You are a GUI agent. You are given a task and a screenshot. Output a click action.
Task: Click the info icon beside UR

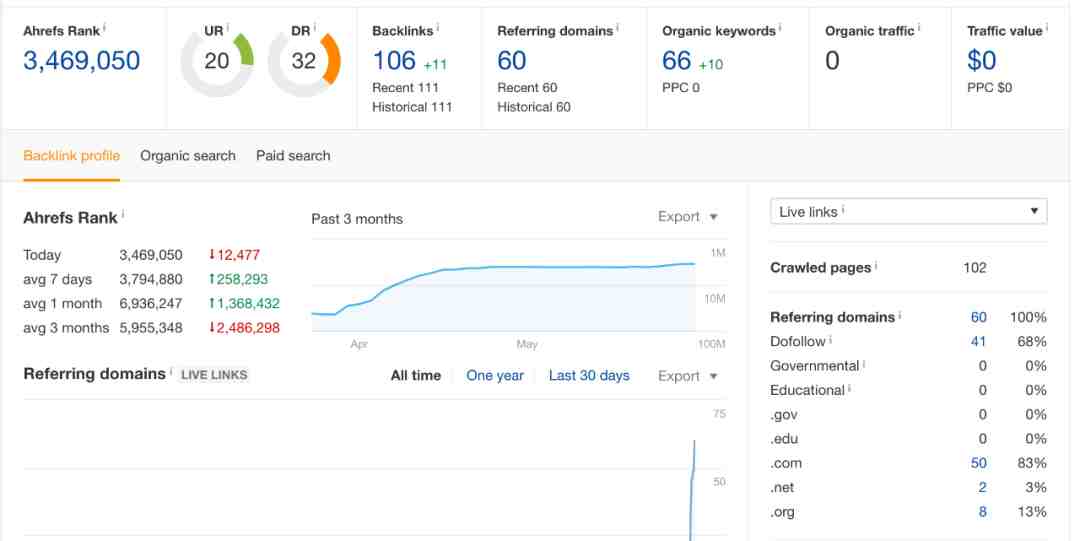click(x=228, y=28)
